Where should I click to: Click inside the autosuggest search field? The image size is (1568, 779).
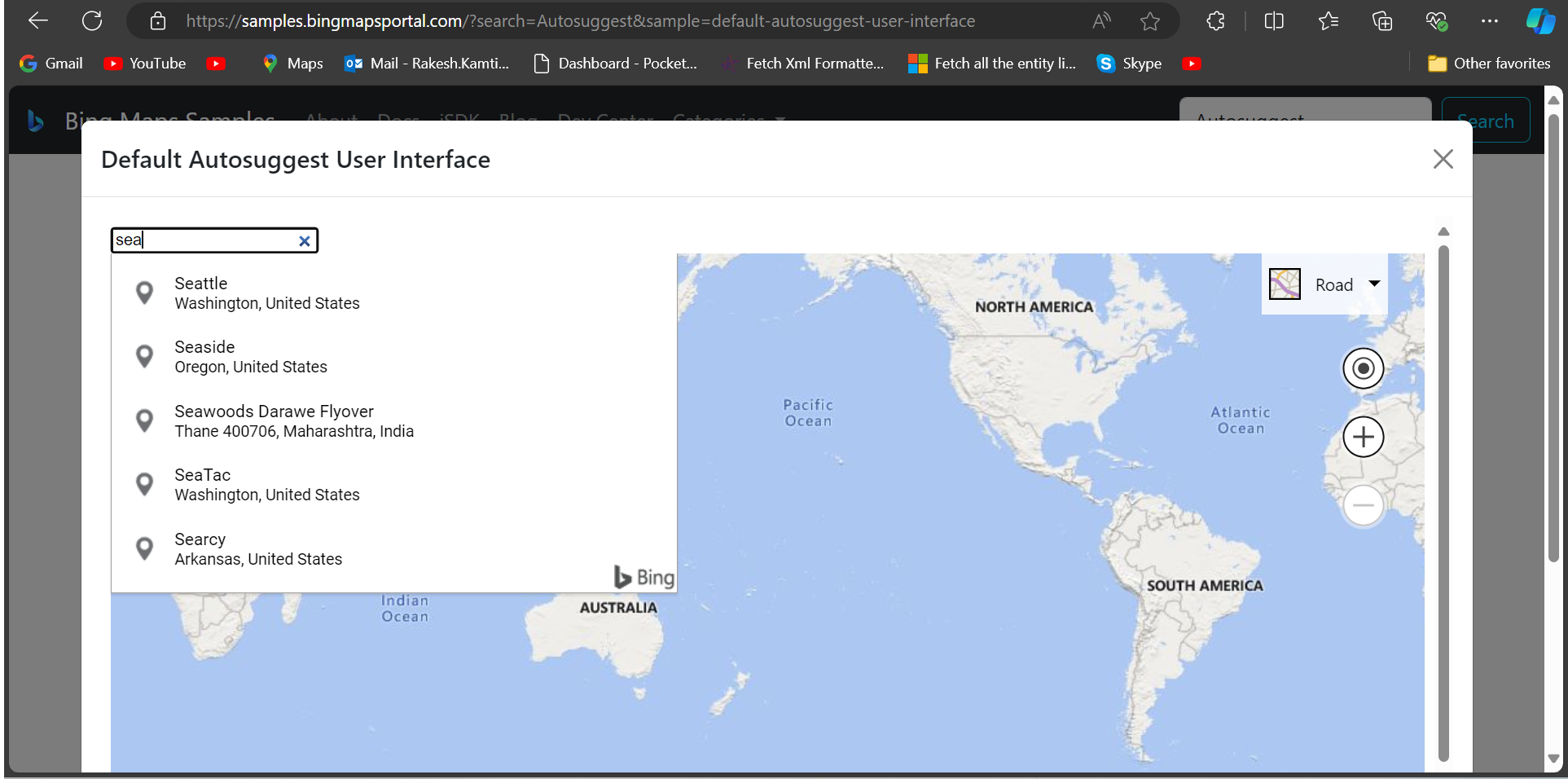(208, 240)
